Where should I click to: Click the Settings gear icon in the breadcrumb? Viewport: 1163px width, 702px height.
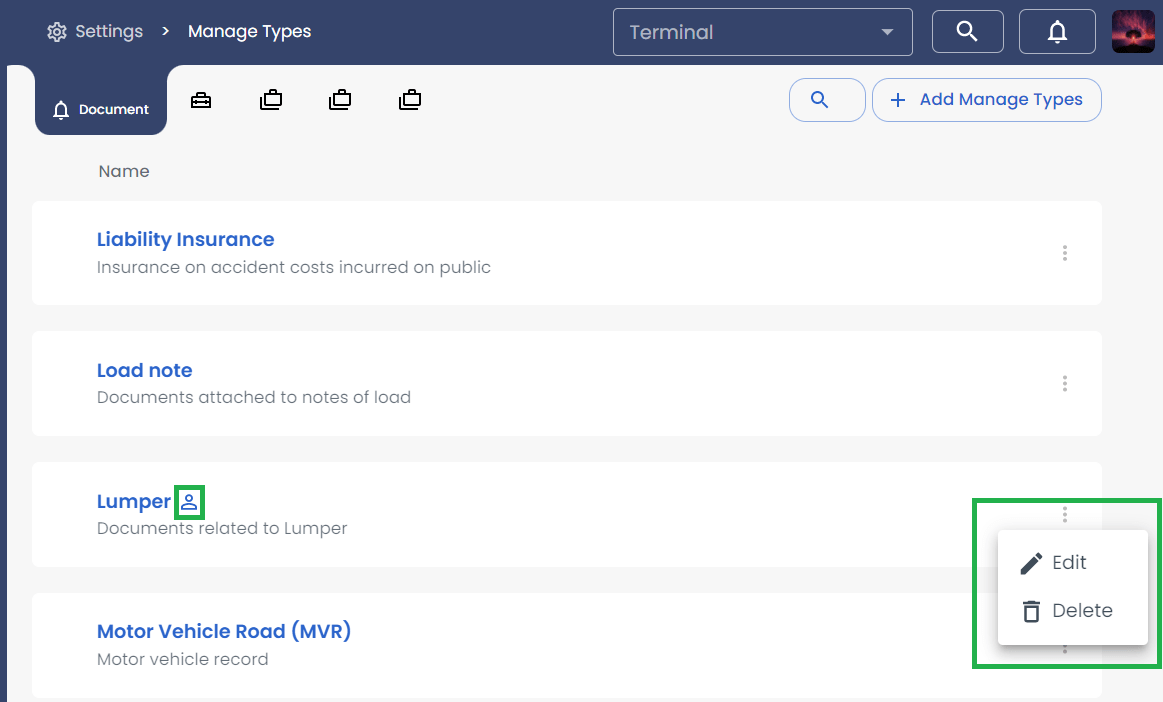coord(57,31)
